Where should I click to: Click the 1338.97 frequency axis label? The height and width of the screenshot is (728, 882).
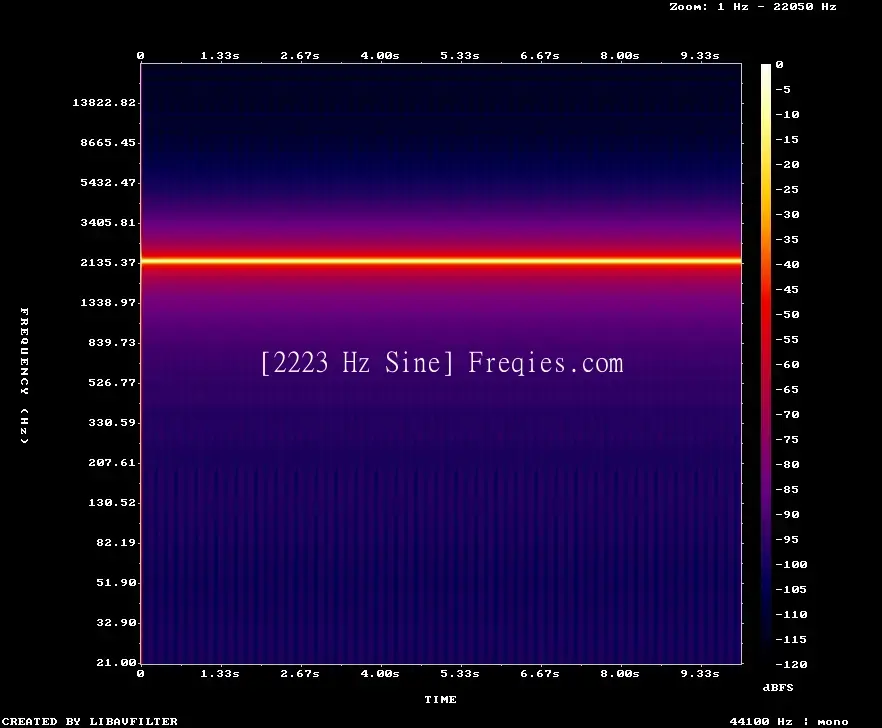(108, 302)
